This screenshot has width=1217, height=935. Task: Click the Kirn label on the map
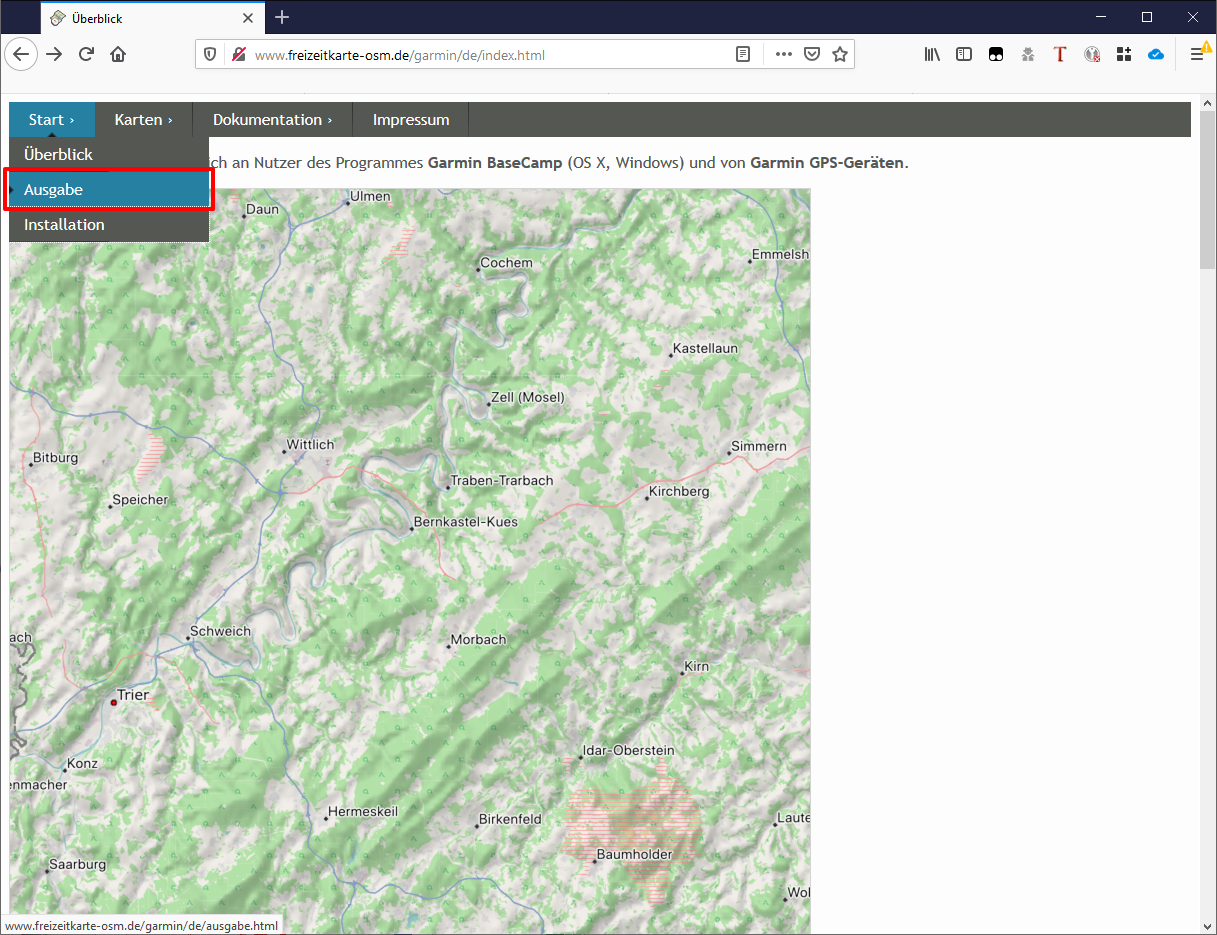click(x=696, y=667)
